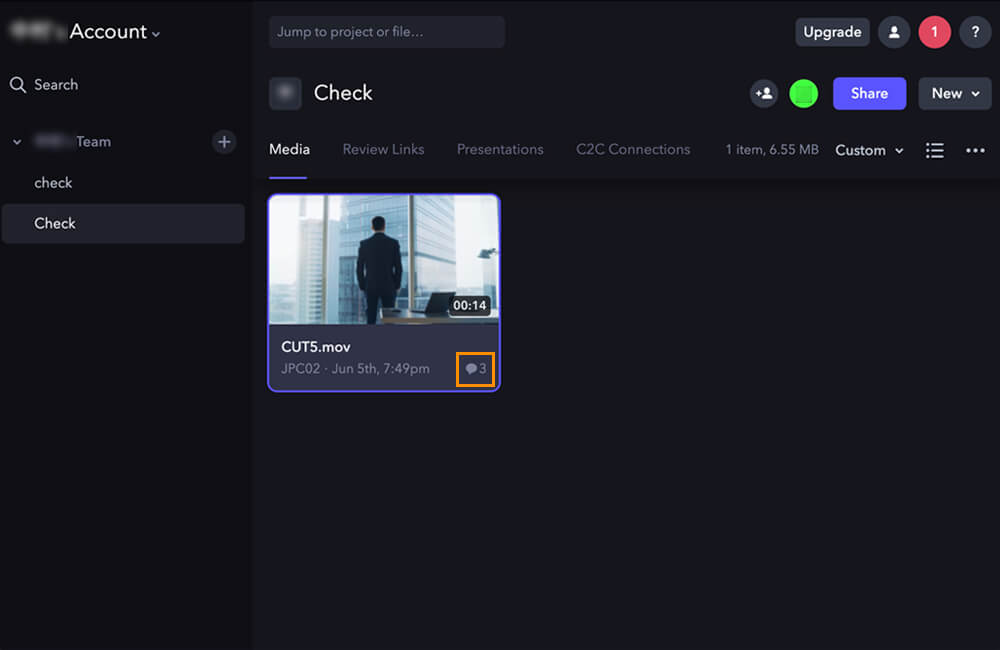Screen dimensions: 1000x650
Task: Click the Upgrade button
Action: [x=832, y=32]
